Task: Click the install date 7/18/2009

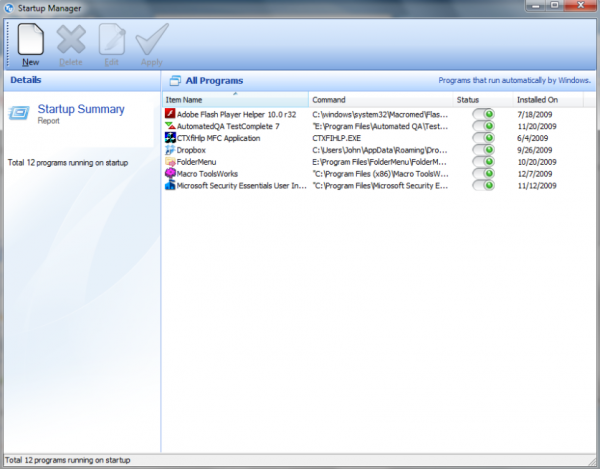Action: (x=534, y=114)
